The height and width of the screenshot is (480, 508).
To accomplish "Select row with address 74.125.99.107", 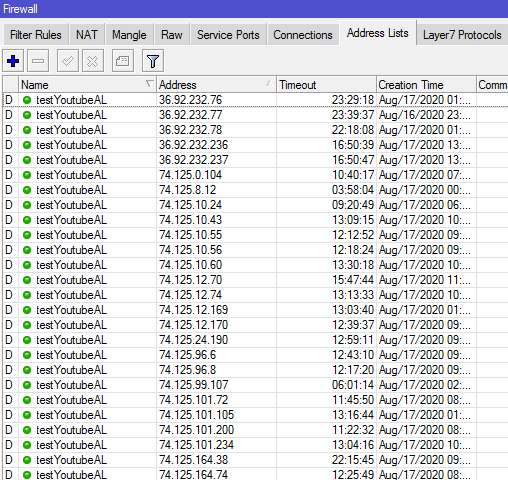I will (255, 385).
